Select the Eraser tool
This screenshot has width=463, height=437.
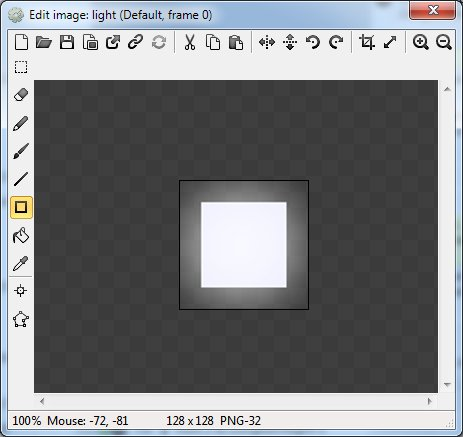click(x=21, y=95)
